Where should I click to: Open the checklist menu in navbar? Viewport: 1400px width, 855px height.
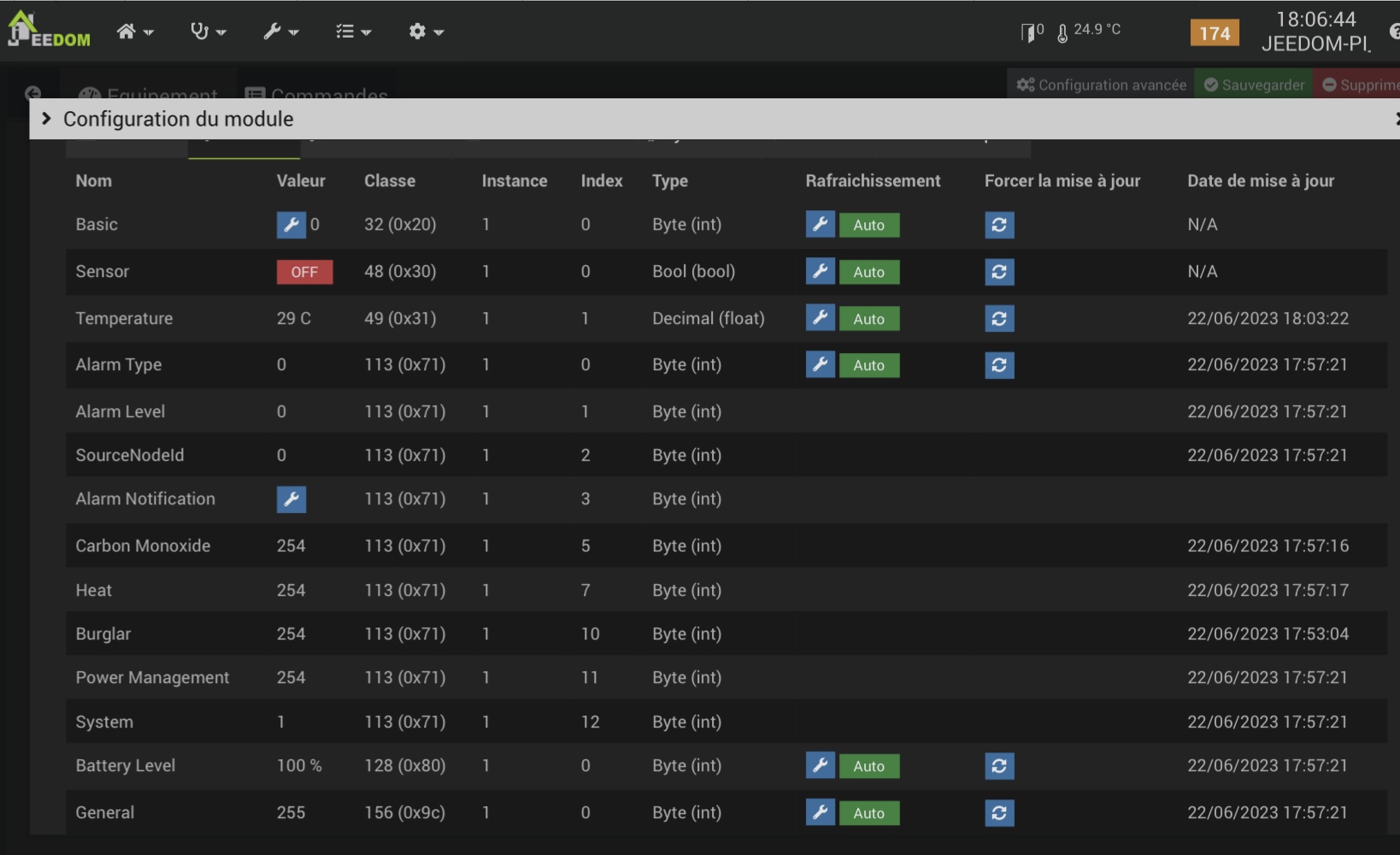click(353, 32)
